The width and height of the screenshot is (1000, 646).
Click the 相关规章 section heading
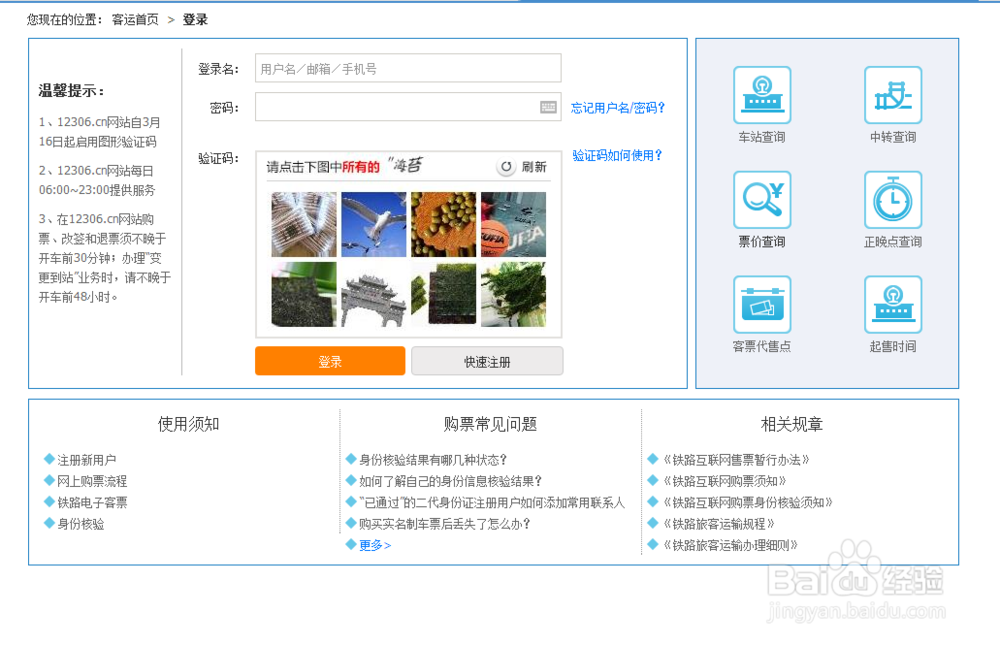pyautogui.click(x=792, y=424)
